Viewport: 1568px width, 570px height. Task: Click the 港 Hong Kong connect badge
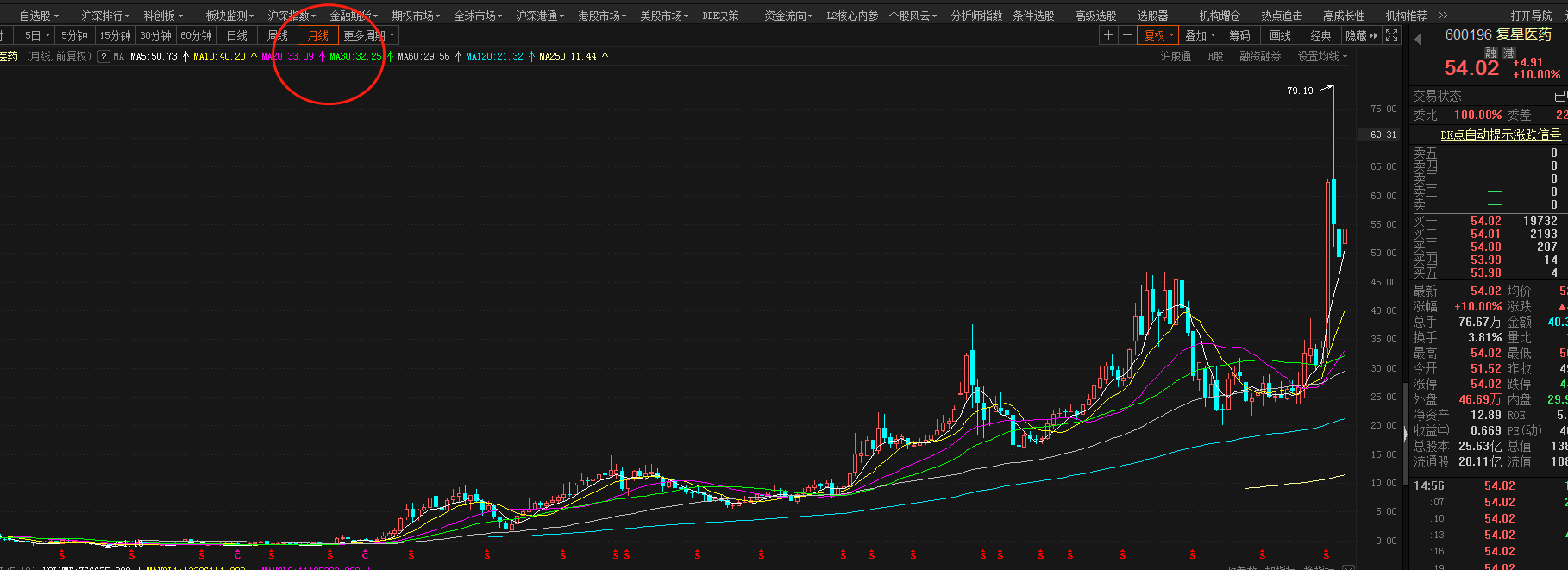pos(1508,53)
